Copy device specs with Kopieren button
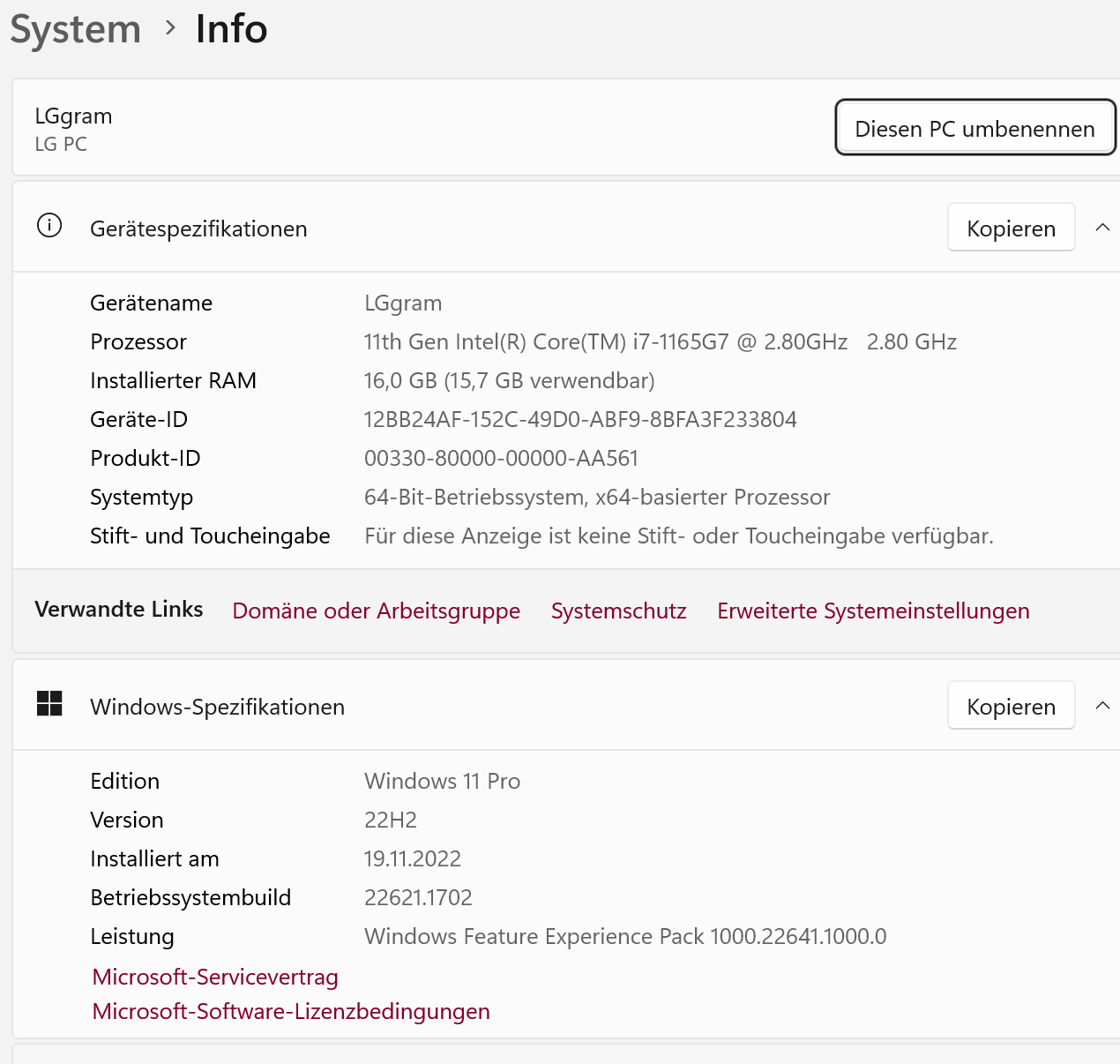This screenshot has width=1120, height=1064. pyautogui.click(x=1011, y=229)
